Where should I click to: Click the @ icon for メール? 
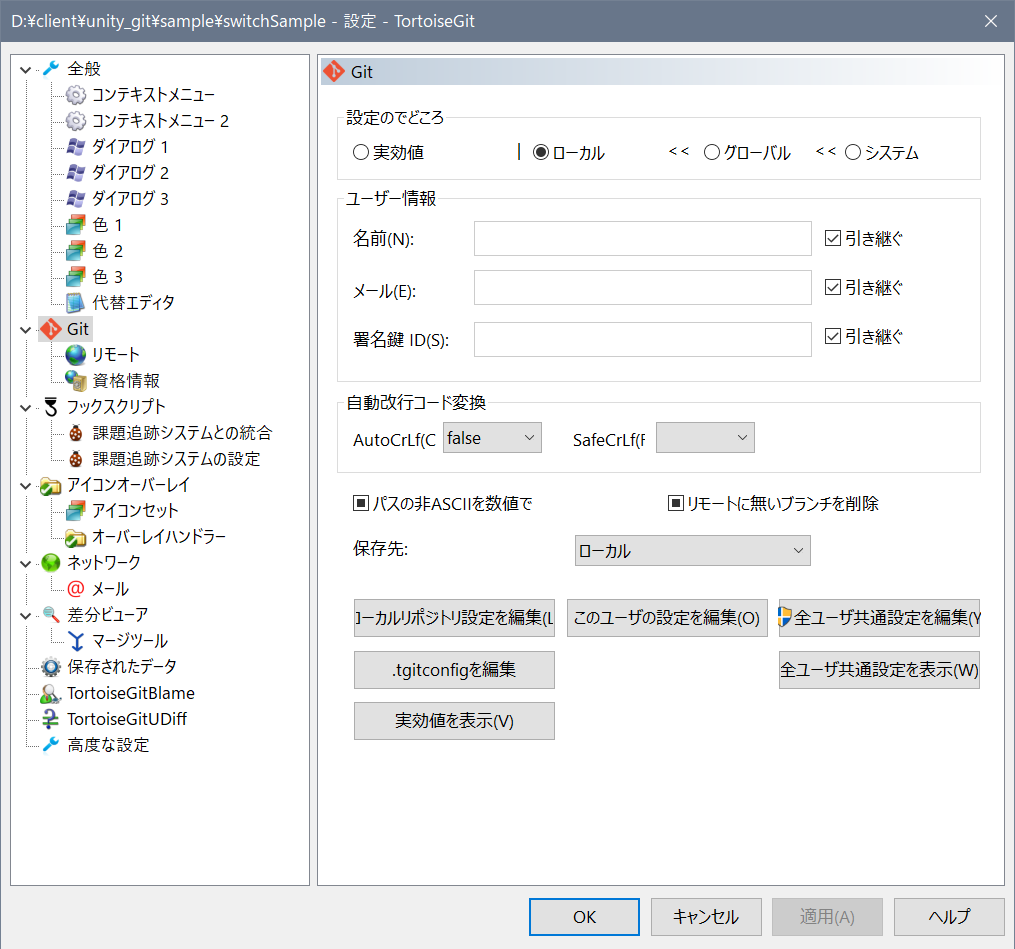point(76,589)
